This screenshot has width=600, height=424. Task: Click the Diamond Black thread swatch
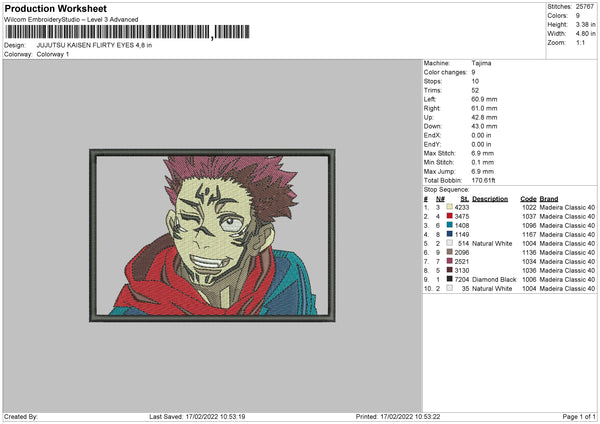tap(450, 279)
